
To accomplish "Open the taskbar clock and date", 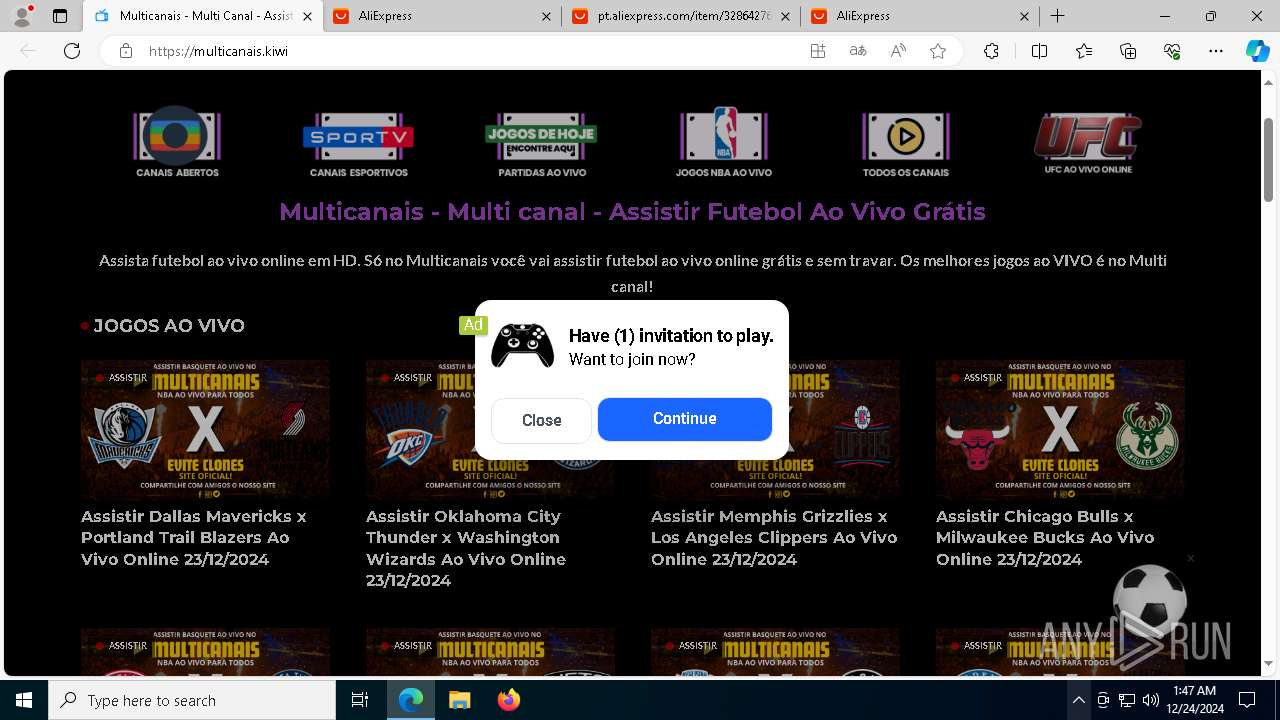I will point(1194,700).
